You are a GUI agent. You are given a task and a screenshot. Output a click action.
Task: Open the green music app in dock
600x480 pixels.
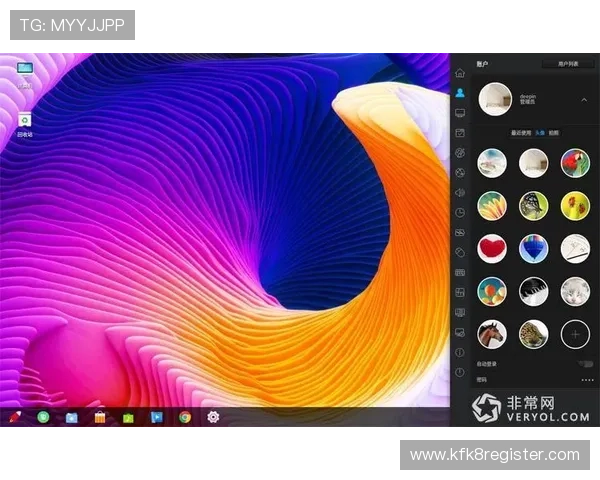click(128, 418)
